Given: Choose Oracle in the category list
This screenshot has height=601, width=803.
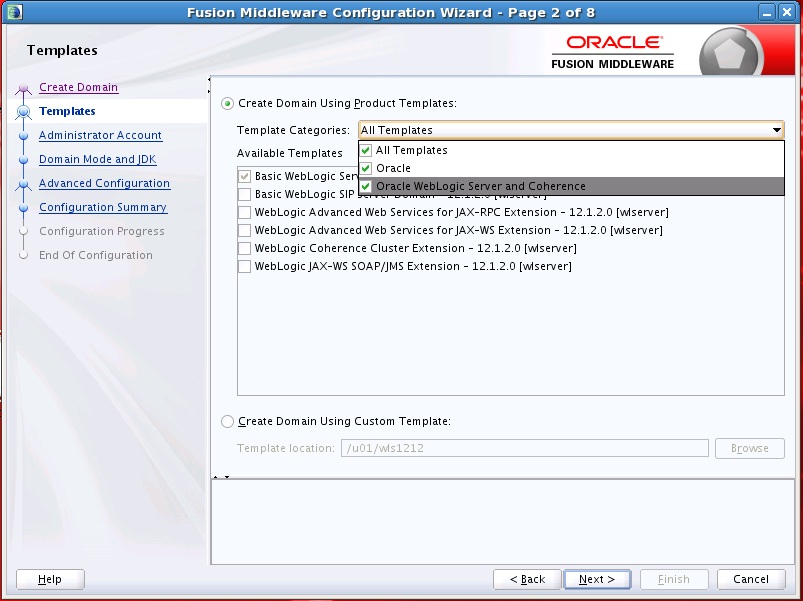Looking at the screenshot, I should 571,168.
